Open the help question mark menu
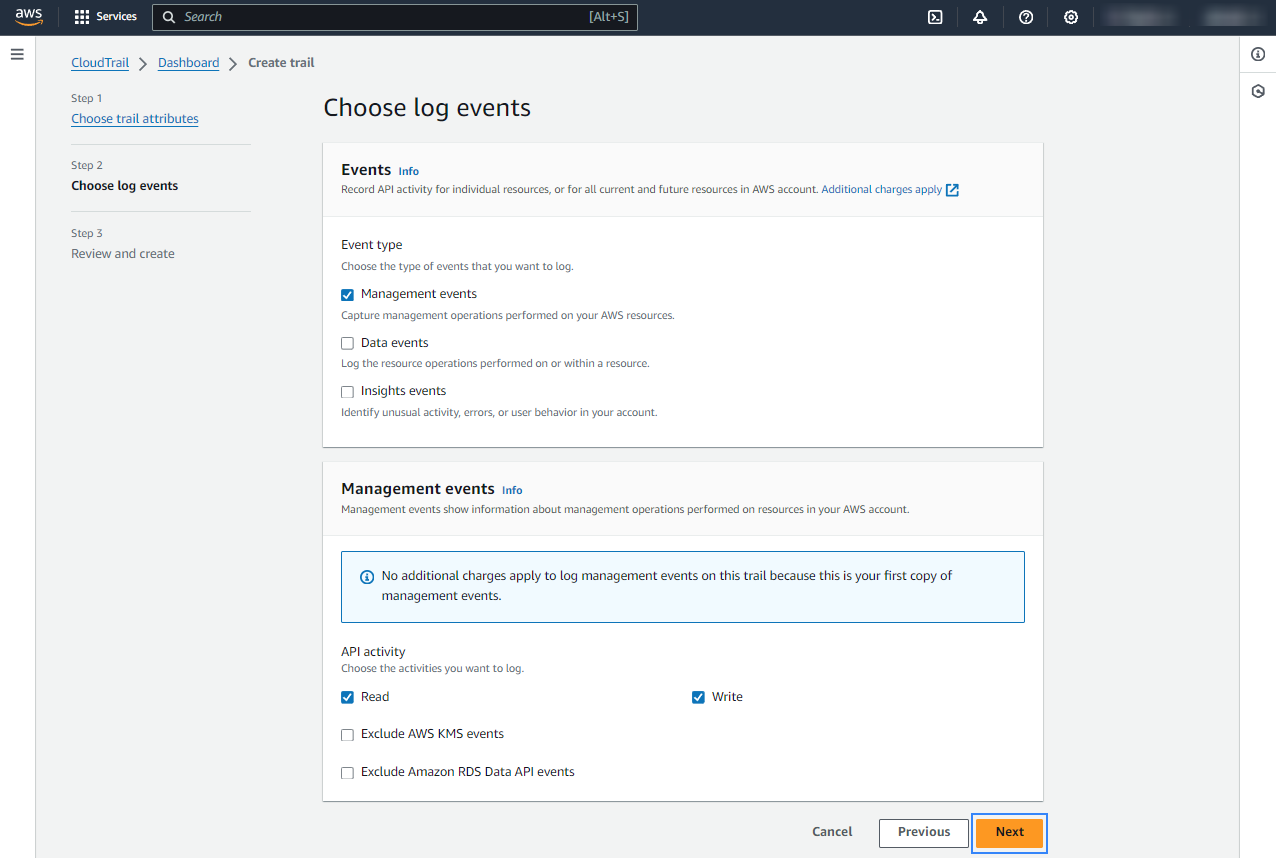This screenshot has height=858, width=1276. pos(1026,17)
